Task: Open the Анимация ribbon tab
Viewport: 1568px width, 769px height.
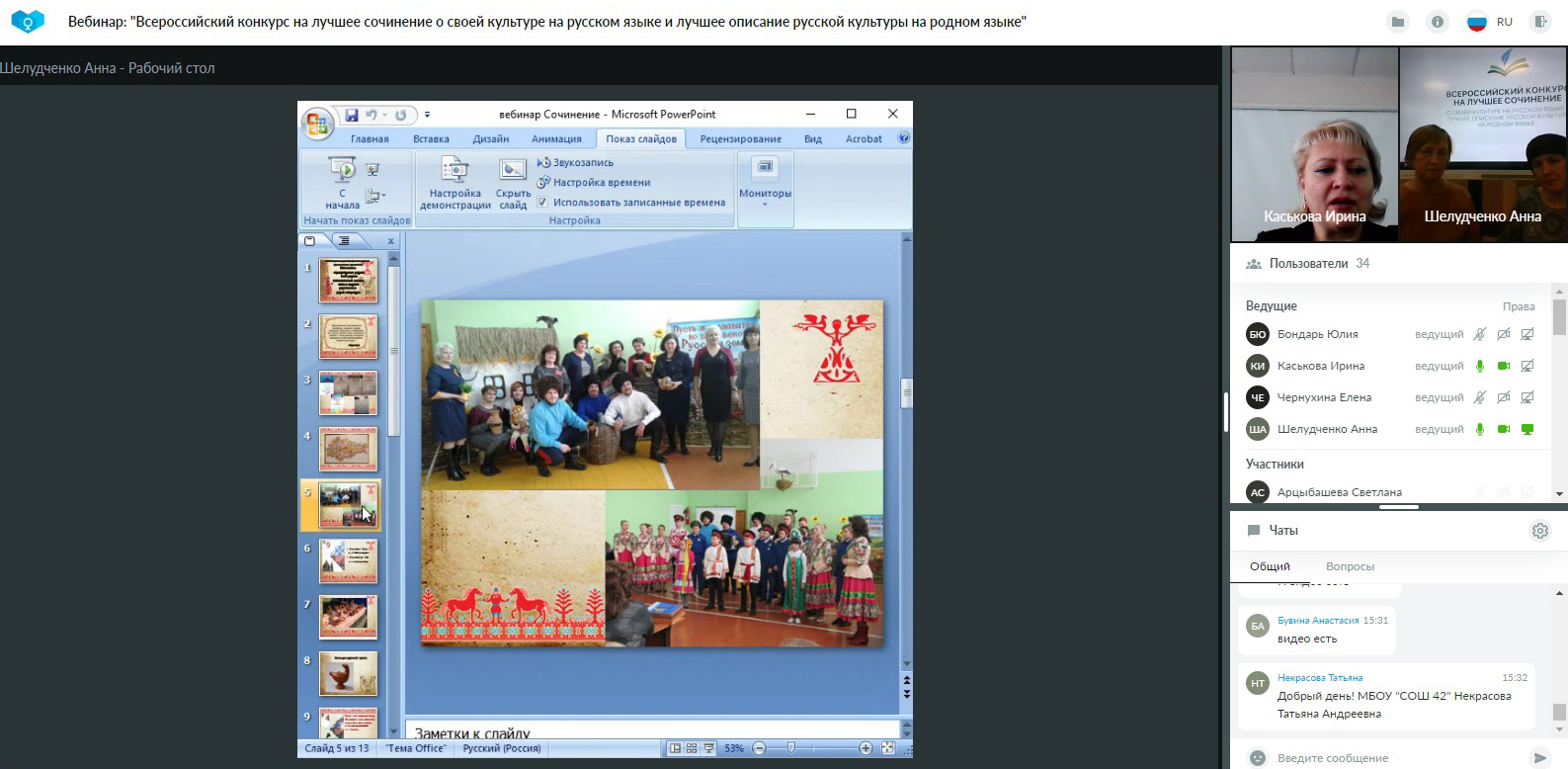Action: (556, 139)
